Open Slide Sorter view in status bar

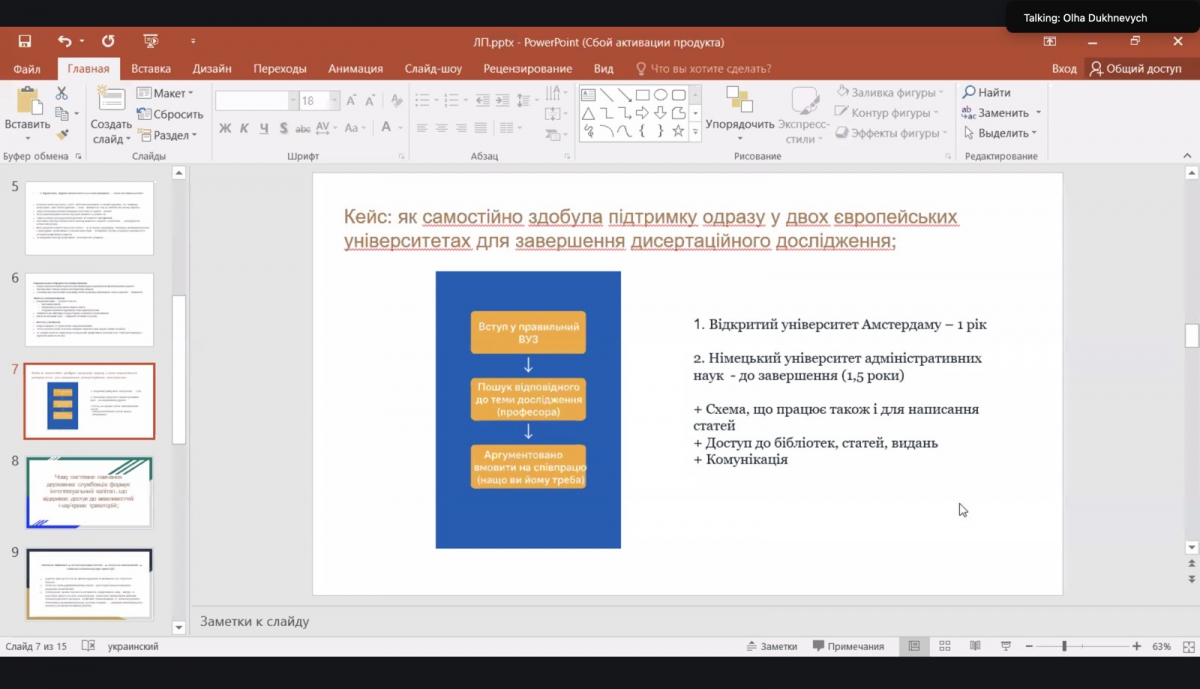click(x=944, y=646)
